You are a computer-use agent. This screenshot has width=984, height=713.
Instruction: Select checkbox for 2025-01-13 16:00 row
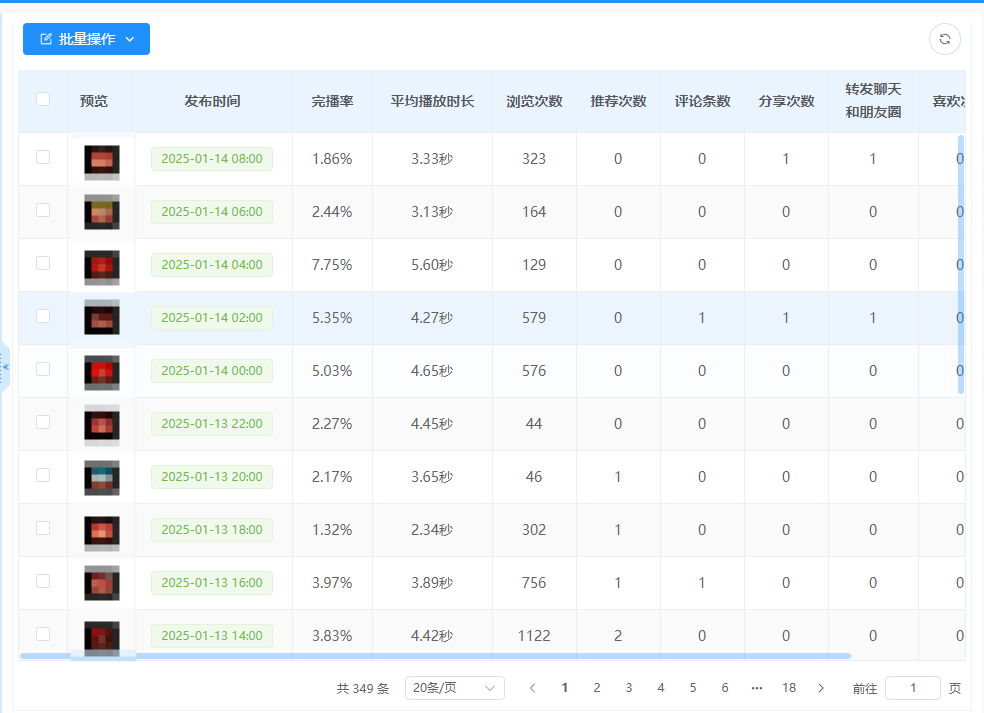pyautogui.click(x=43, y=581)
